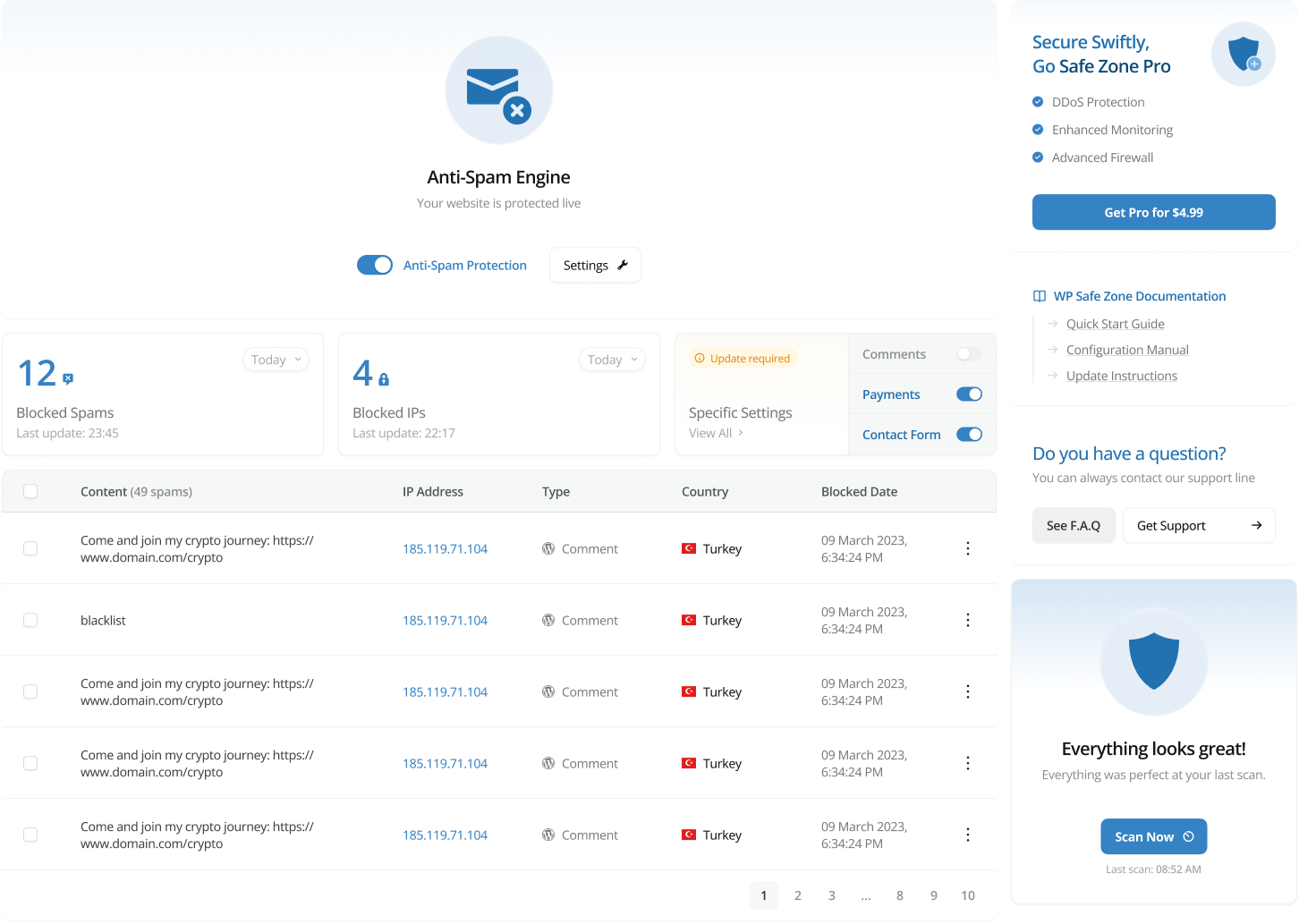Click the Type column header
The width and height of the screenshot is (1299, 924).
pyautogui.click(x=556, y=491)
